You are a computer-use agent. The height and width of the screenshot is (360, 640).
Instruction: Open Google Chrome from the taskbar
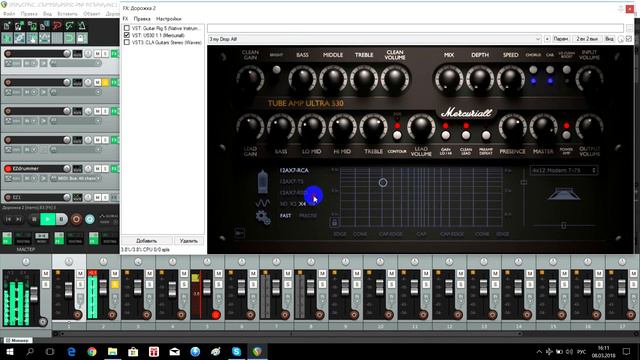[92, 351]
